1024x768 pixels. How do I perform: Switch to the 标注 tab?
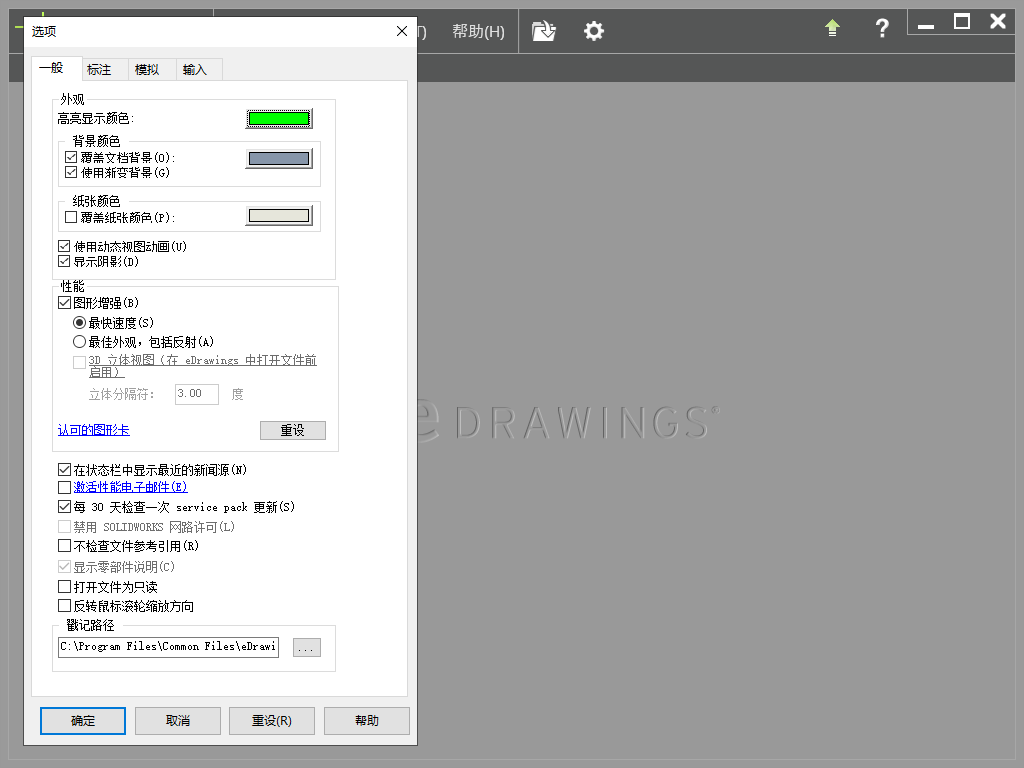click(x=99, y=70)
